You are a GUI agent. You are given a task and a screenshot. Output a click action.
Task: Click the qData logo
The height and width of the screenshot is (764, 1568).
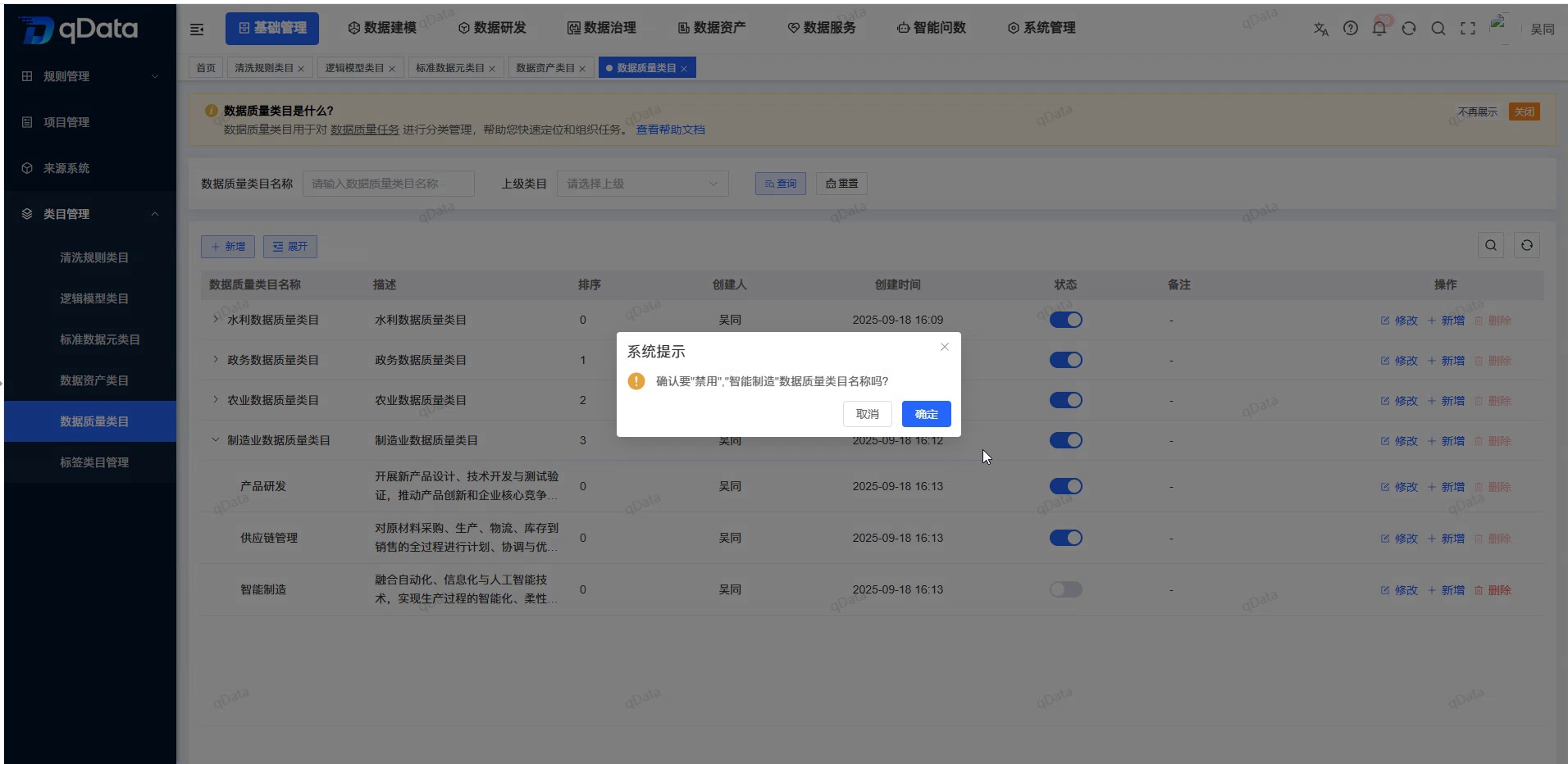[x=79, y=30]
